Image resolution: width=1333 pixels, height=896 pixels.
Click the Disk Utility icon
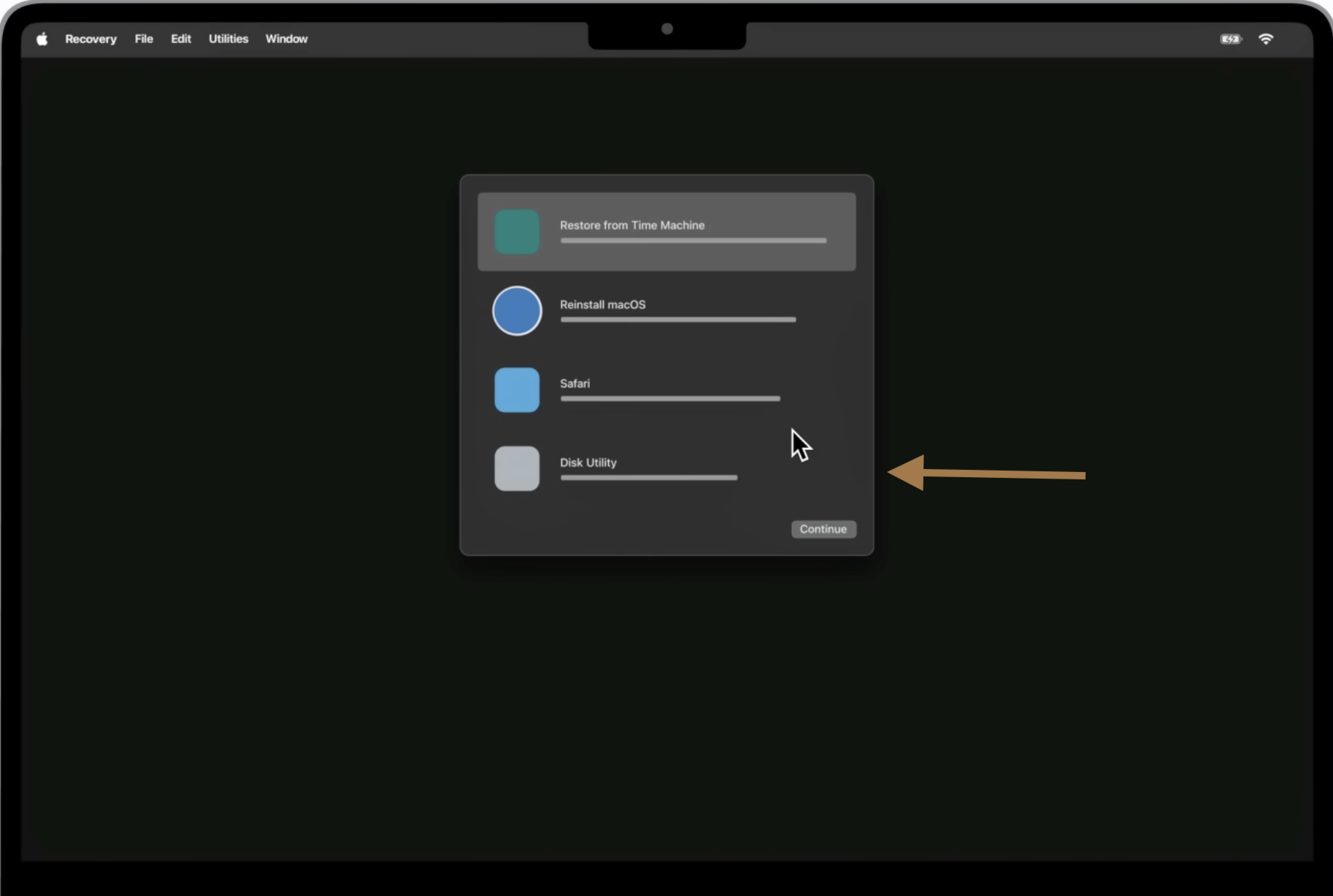click(x=517, y=468)
